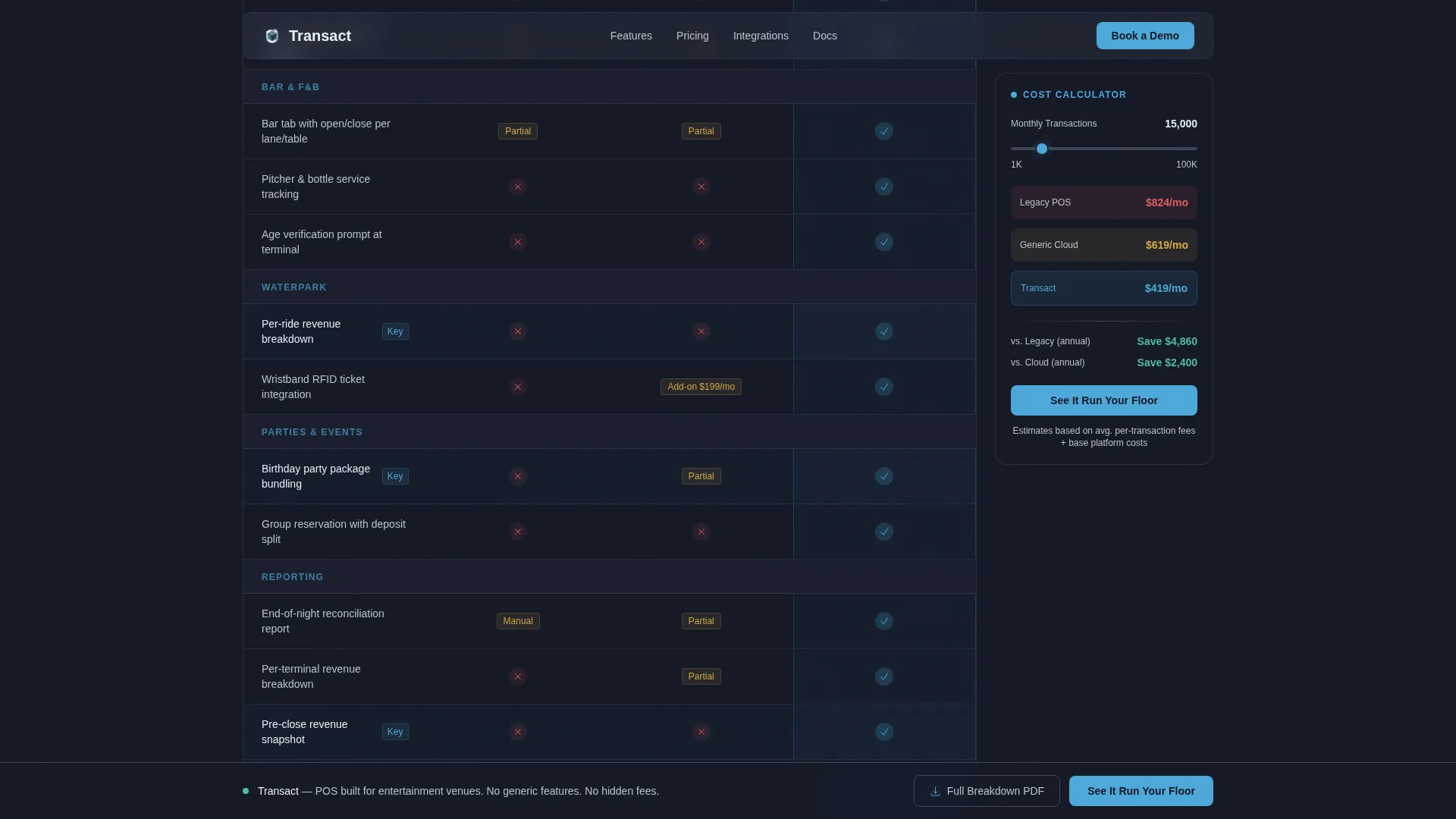Click the COST CALCULATOR panel title
Screen dimensions: 1456x819
point(1075,95)
